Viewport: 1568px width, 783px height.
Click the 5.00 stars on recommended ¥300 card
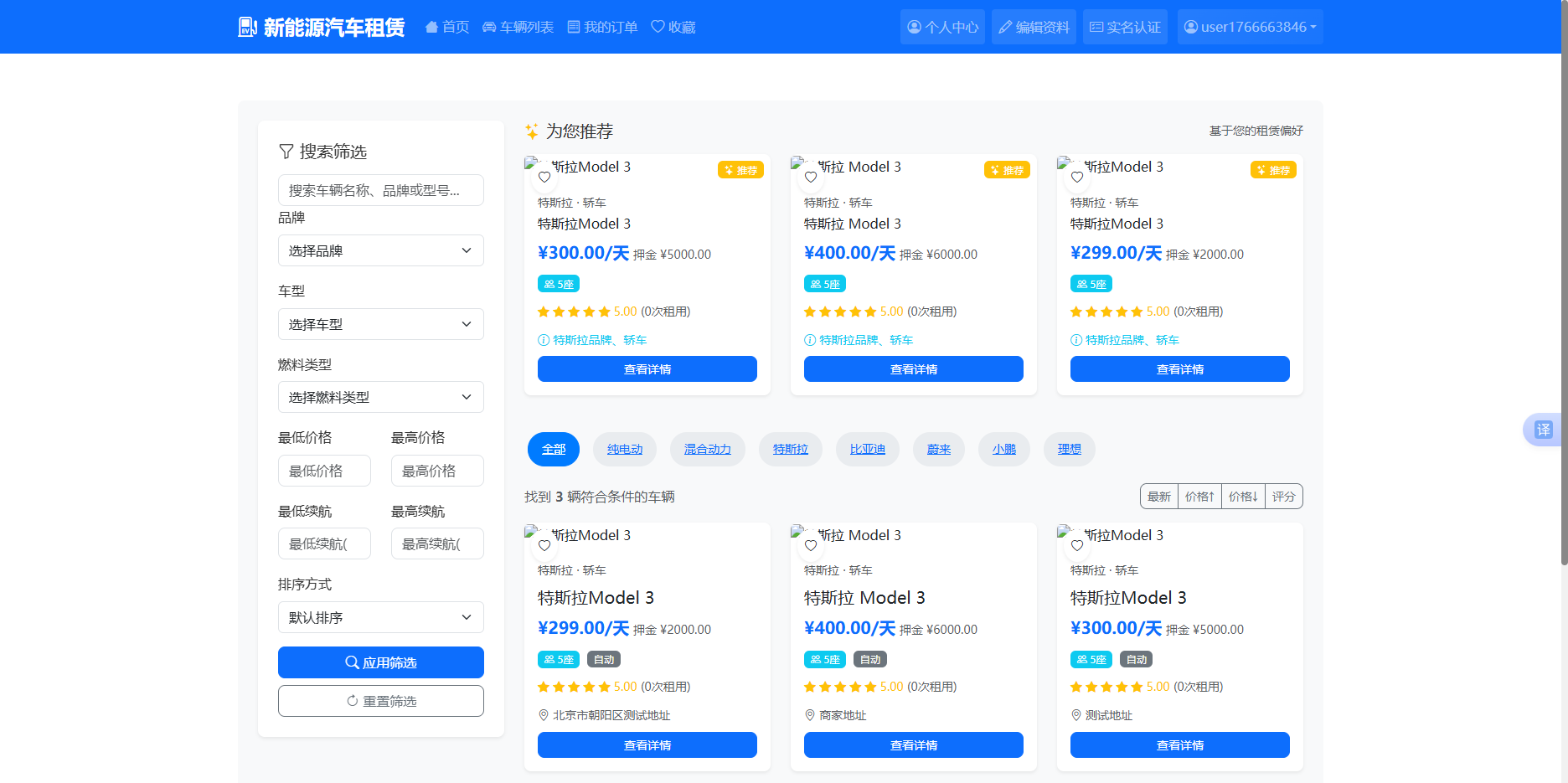coord(587,312)
